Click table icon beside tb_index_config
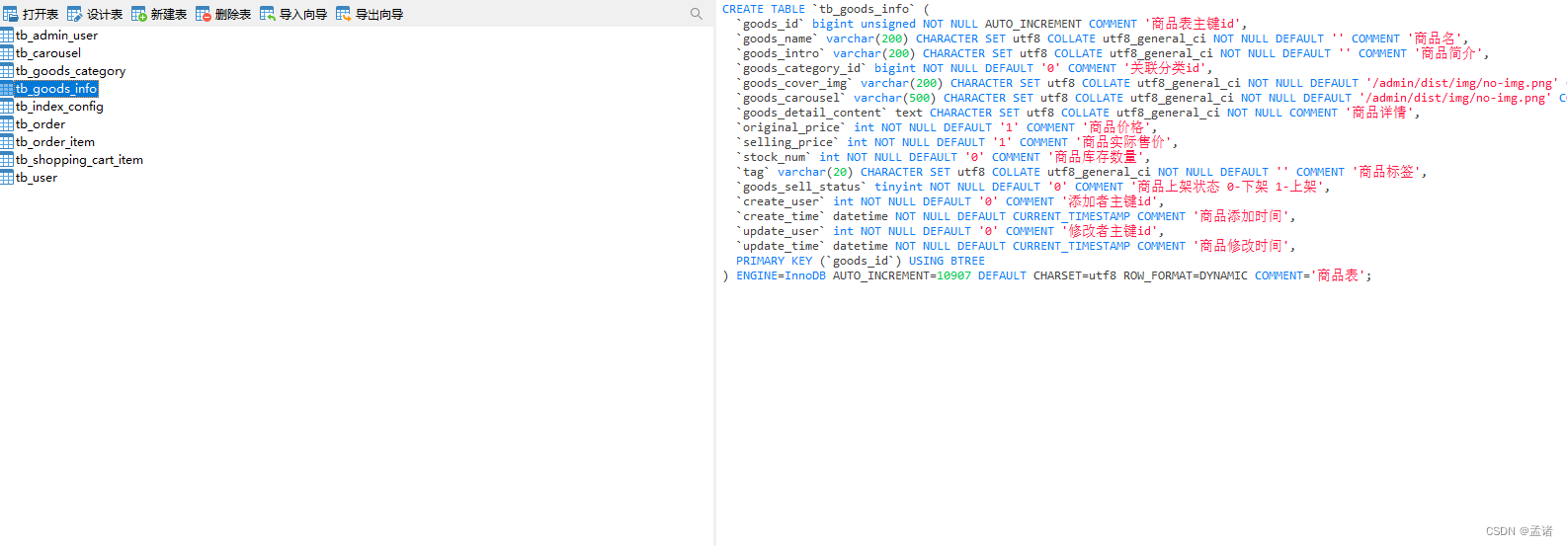Image resolution: width=1568 pixels, height=546 pixels. coord(7,107)
